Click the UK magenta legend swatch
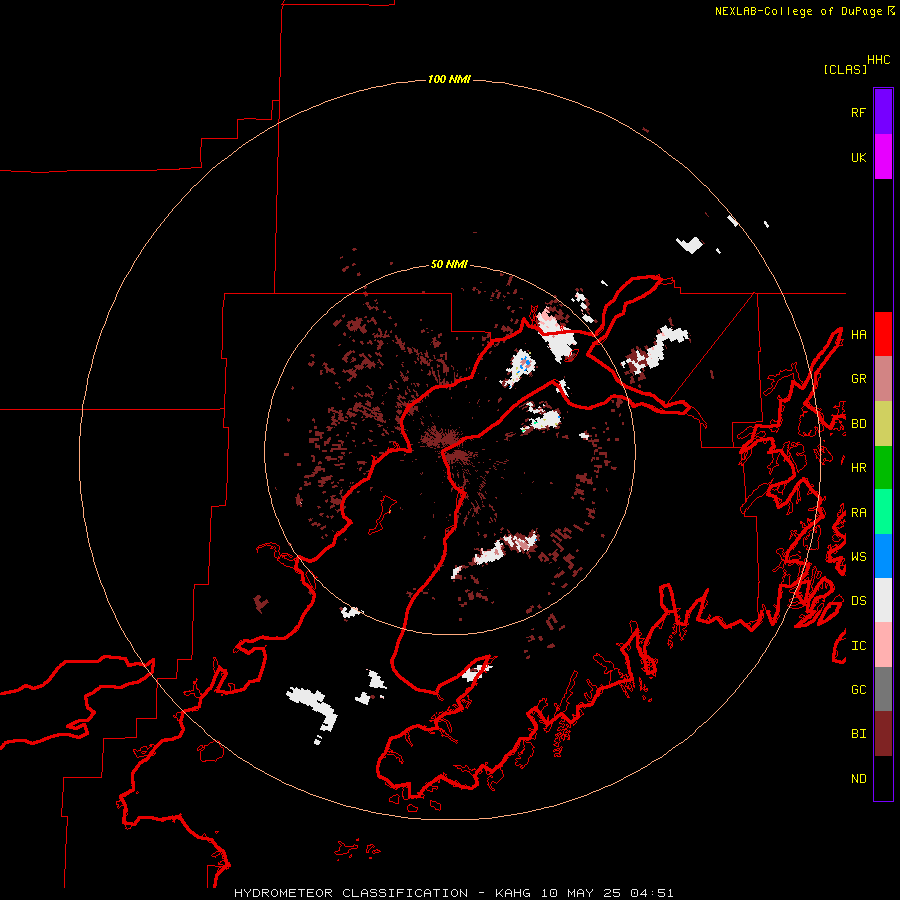Screen dimensions: 900x900 click(883, 157)
